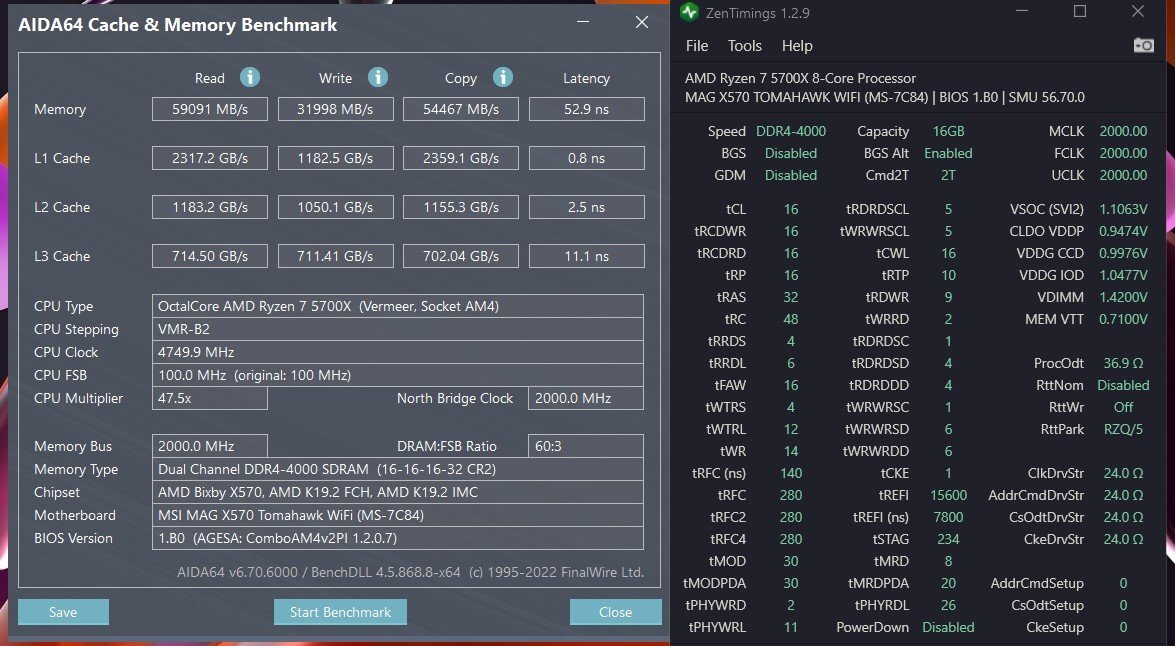This screenshot has height=646, width=1175.
Task: Click the CPU Multiplier field 47.5x
Action: [210, 398]
